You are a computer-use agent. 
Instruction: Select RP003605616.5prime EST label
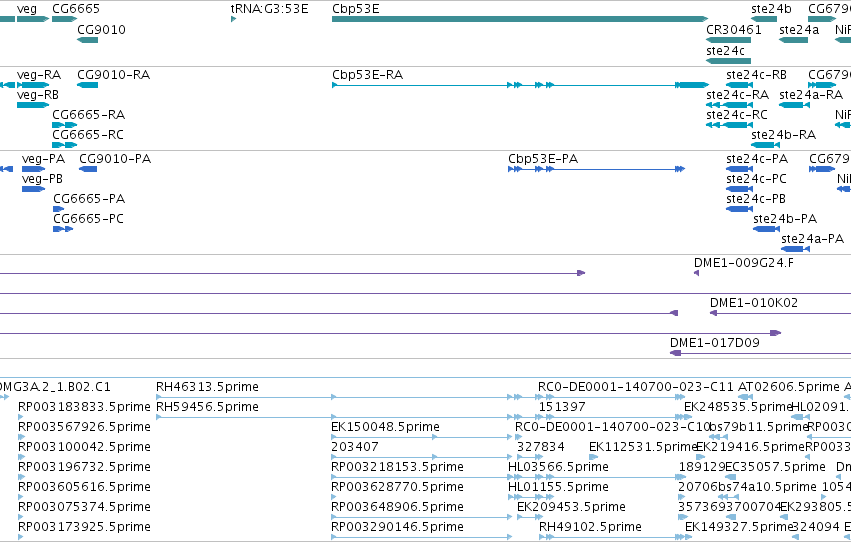click(84, 487)
